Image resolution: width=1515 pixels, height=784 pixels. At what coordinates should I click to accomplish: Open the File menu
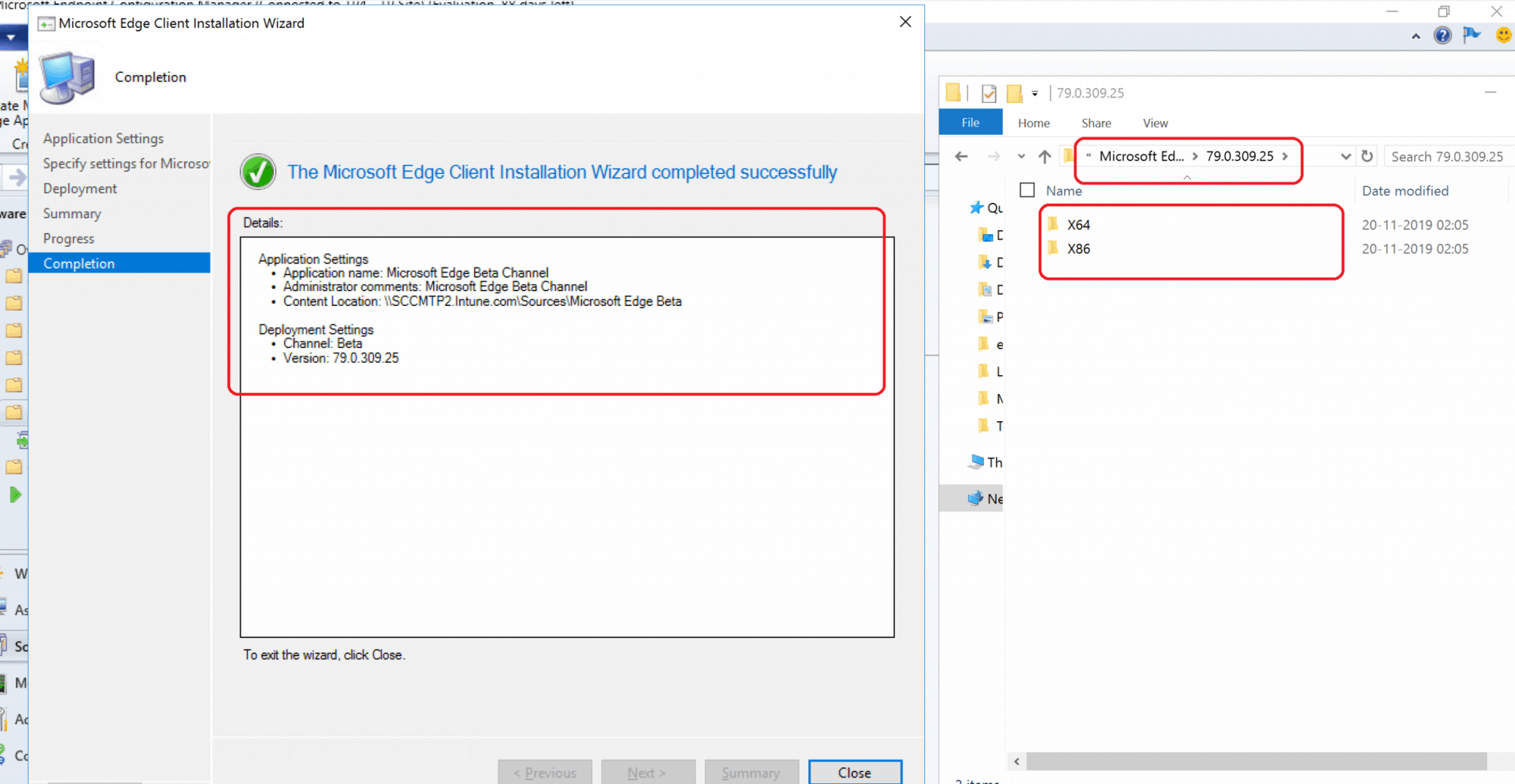(970, 122)
